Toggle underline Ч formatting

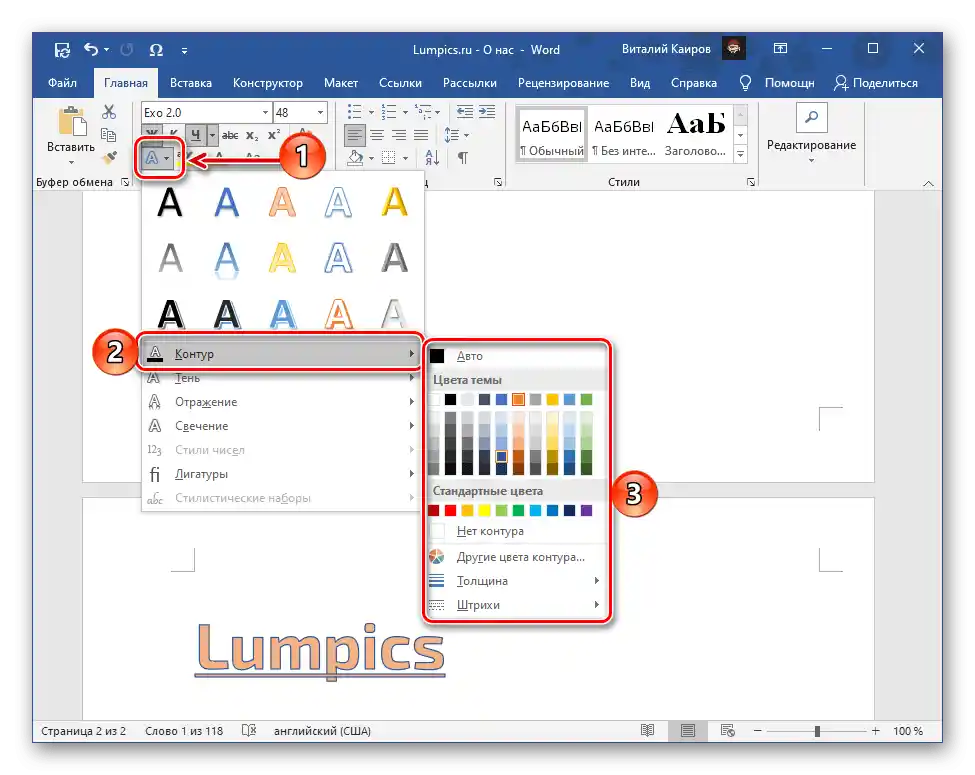coord(196,135)
